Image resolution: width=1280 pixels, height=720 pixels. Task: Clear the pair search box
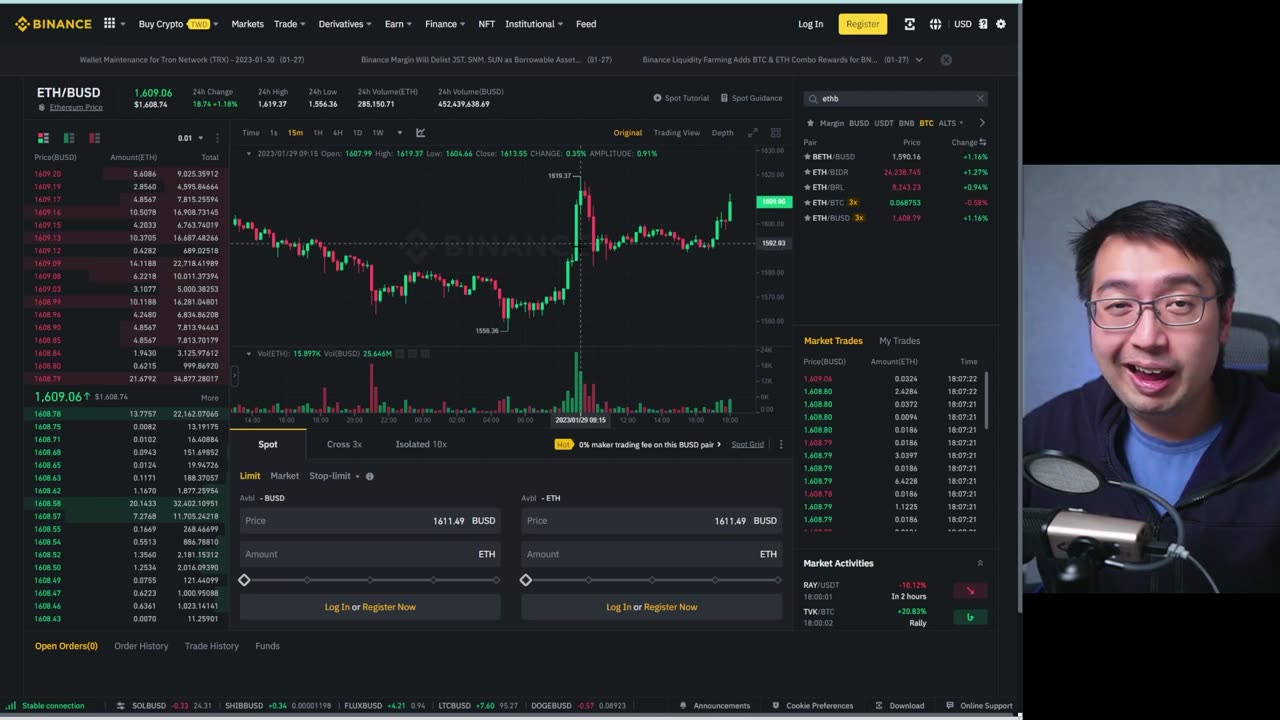coord(980,99)
